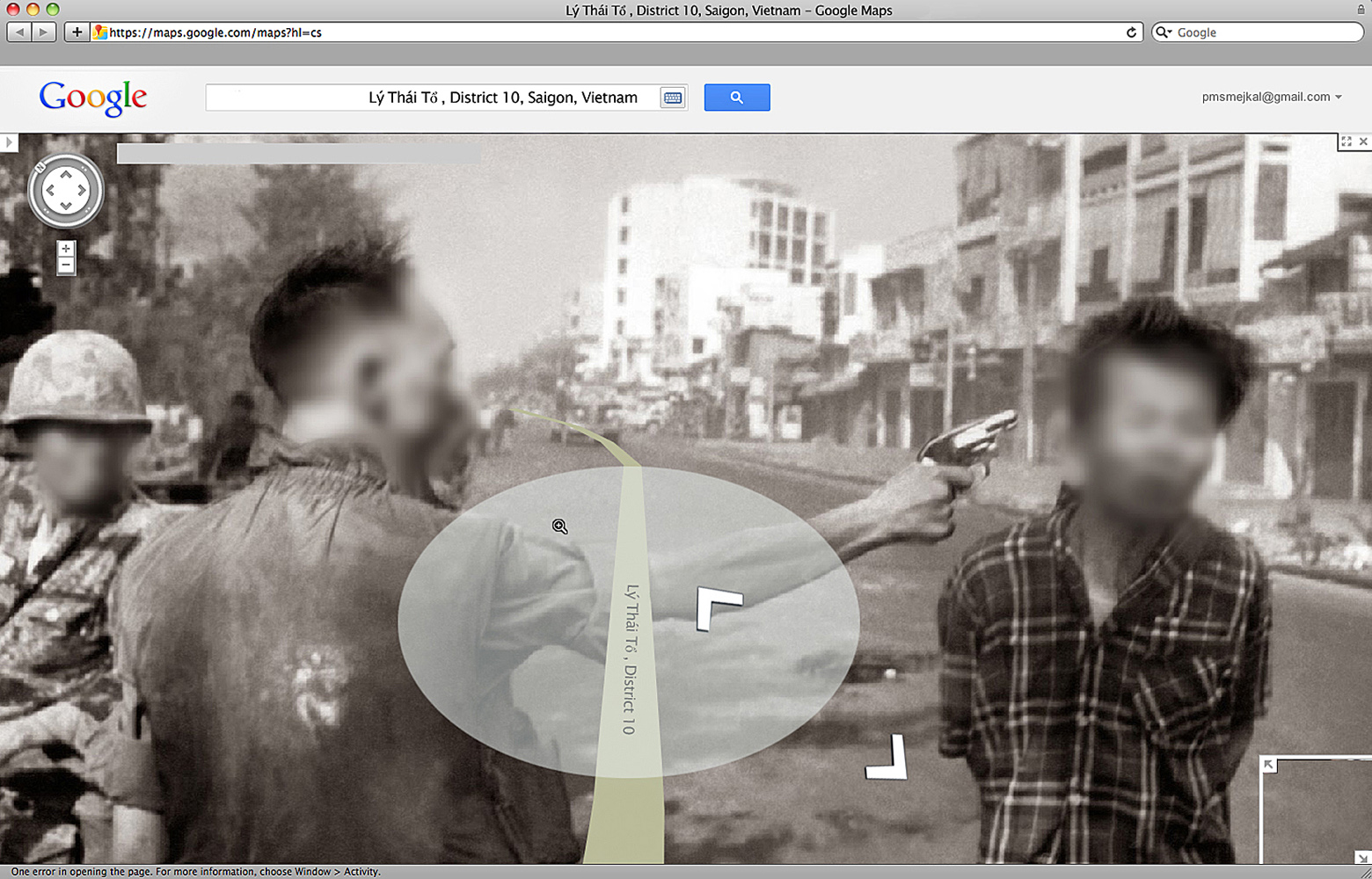Image resolution: width=1372 pixels, height=879 pixels.
Task: Expand the left side panel arrow
Action: 9,142
